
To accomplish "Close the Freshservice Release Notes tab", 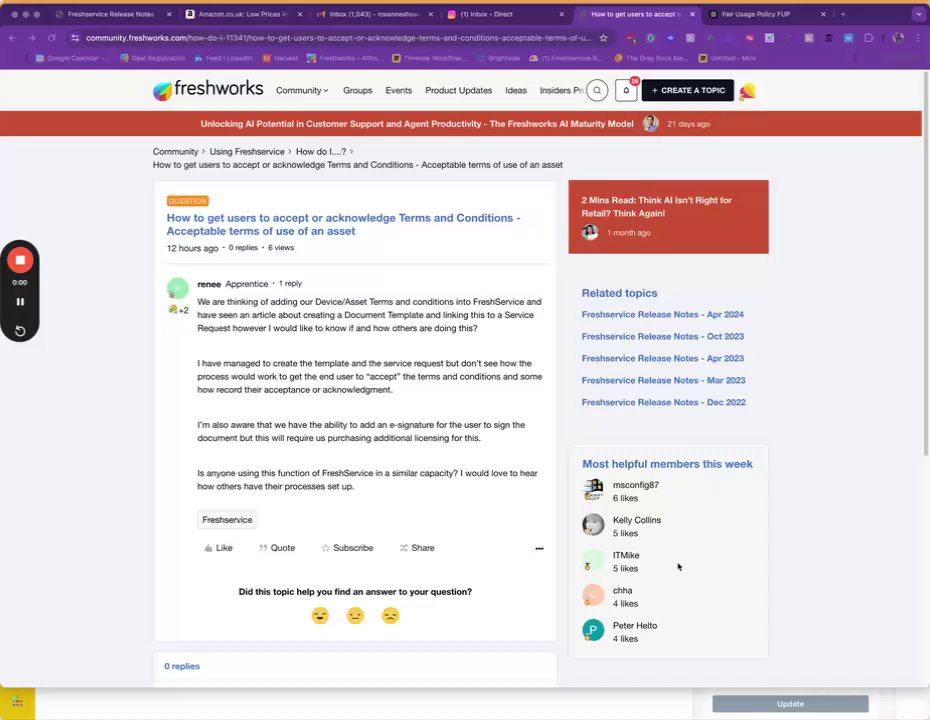I will tap(169, 14).
